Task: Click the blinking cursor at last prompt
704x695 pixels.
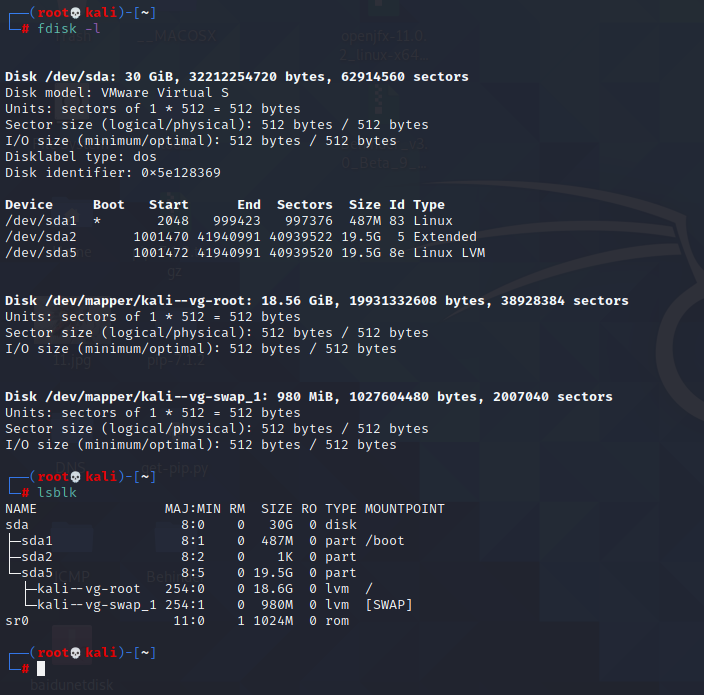Action: [x=41, y=669]
